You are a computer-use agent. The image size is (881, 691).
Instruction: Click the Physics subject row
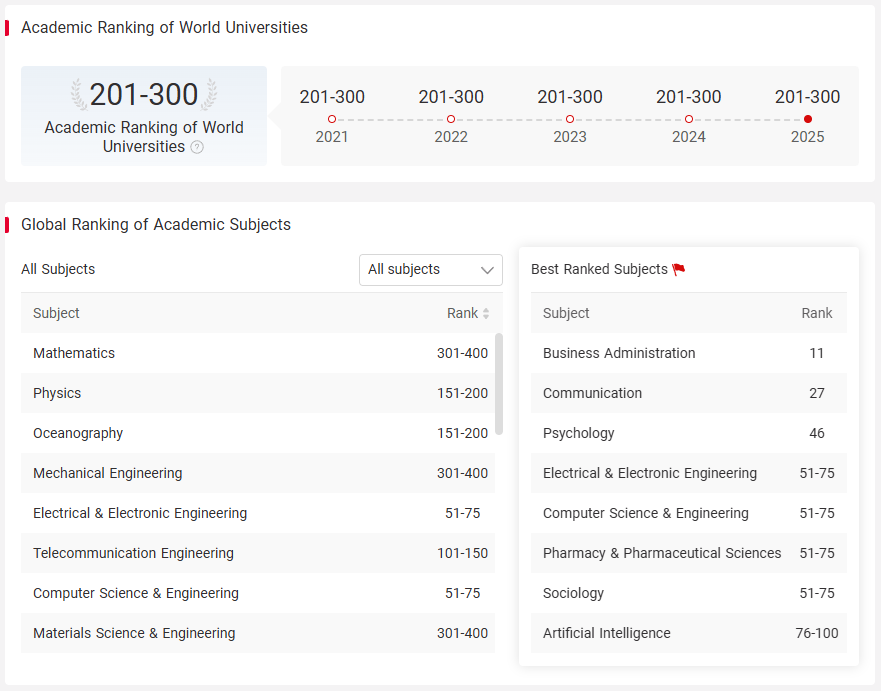pos(258,393)
